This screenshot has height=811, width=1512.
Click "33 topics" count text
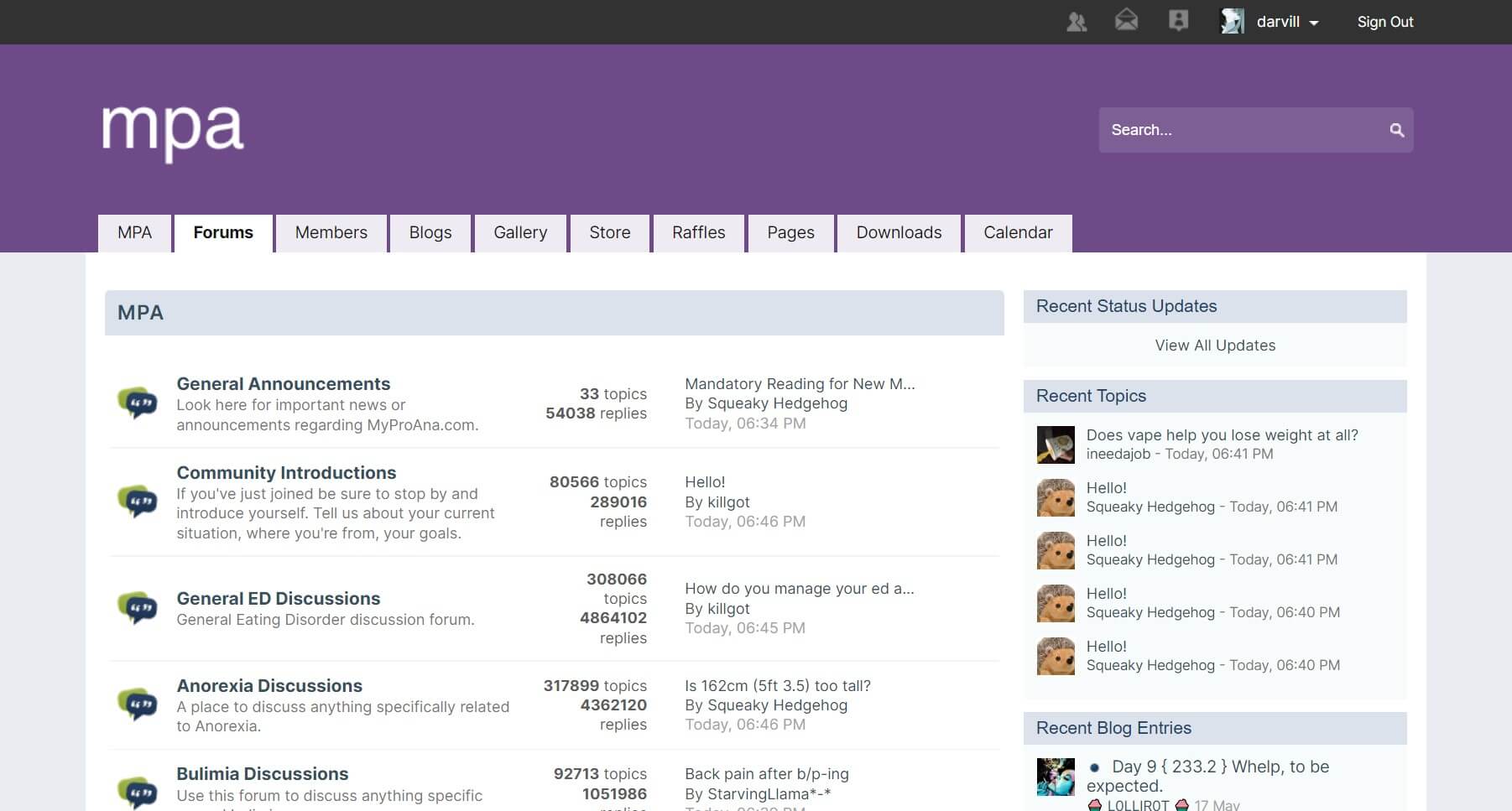click(x=613, y=394)
